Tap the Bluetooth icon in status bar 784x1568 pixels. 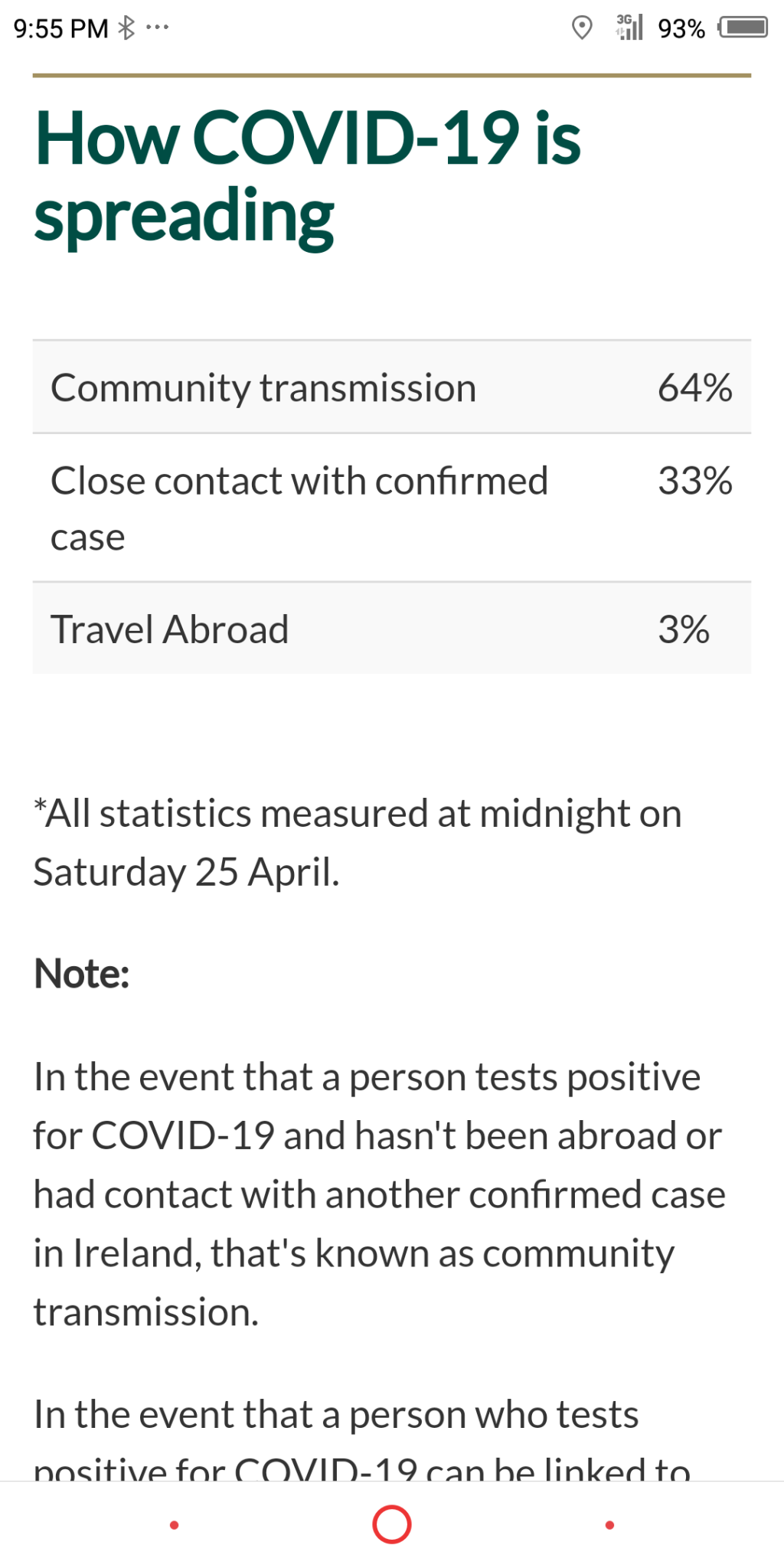click(x=126, y=28)
